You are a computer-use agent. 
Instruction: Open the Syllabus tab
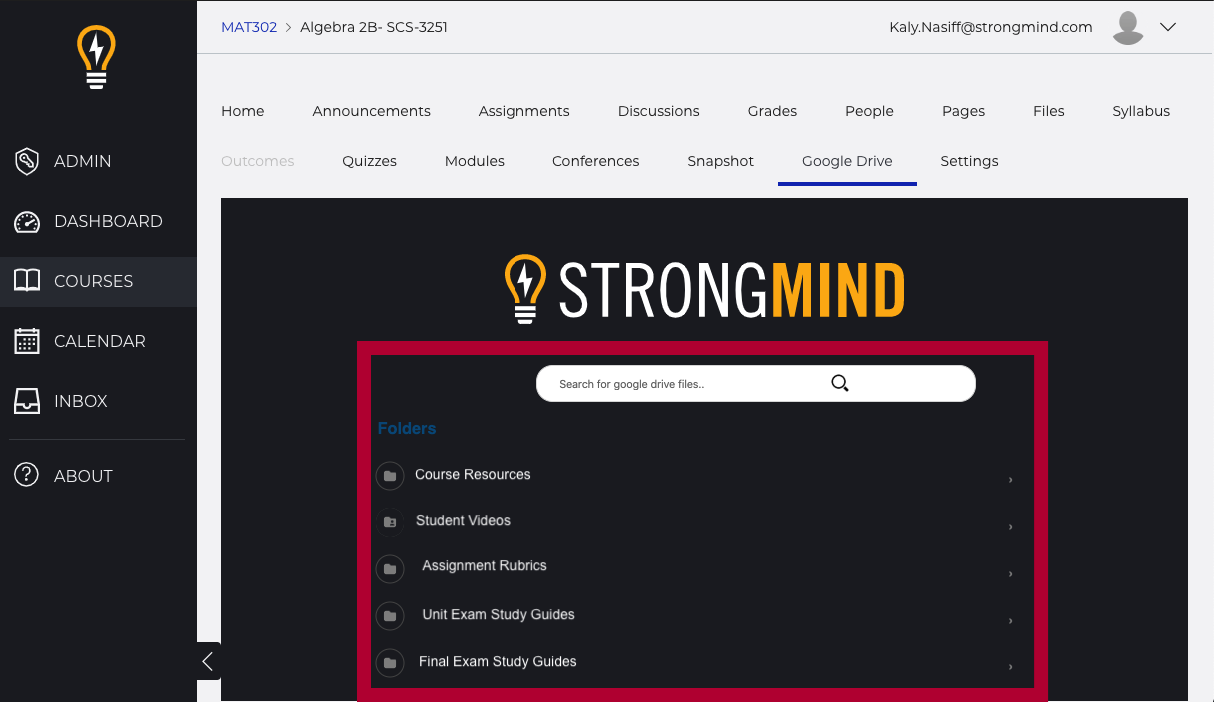tap(1141, 111)
